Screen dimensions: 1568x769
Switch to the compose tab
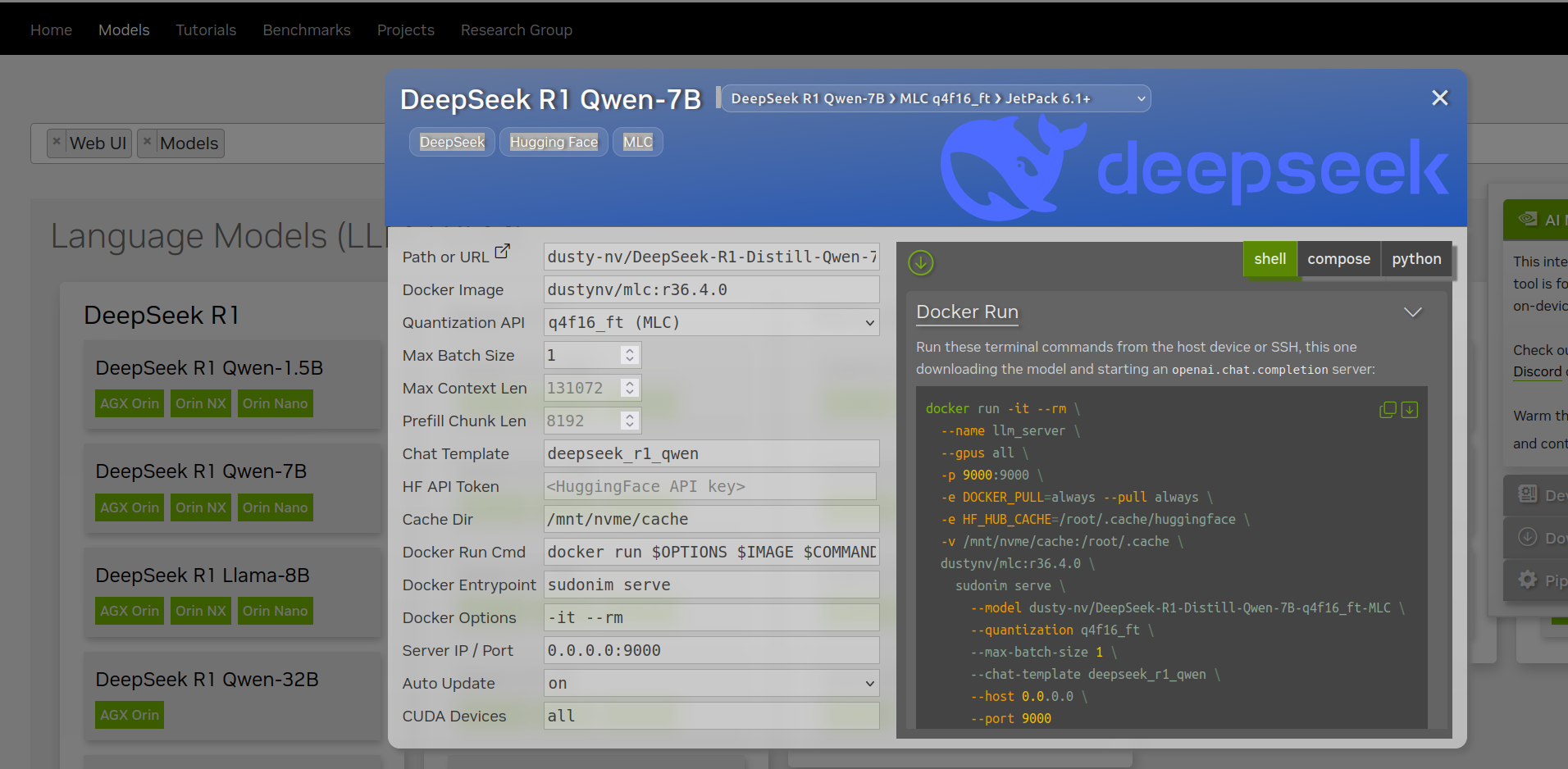click(1338, 259)
